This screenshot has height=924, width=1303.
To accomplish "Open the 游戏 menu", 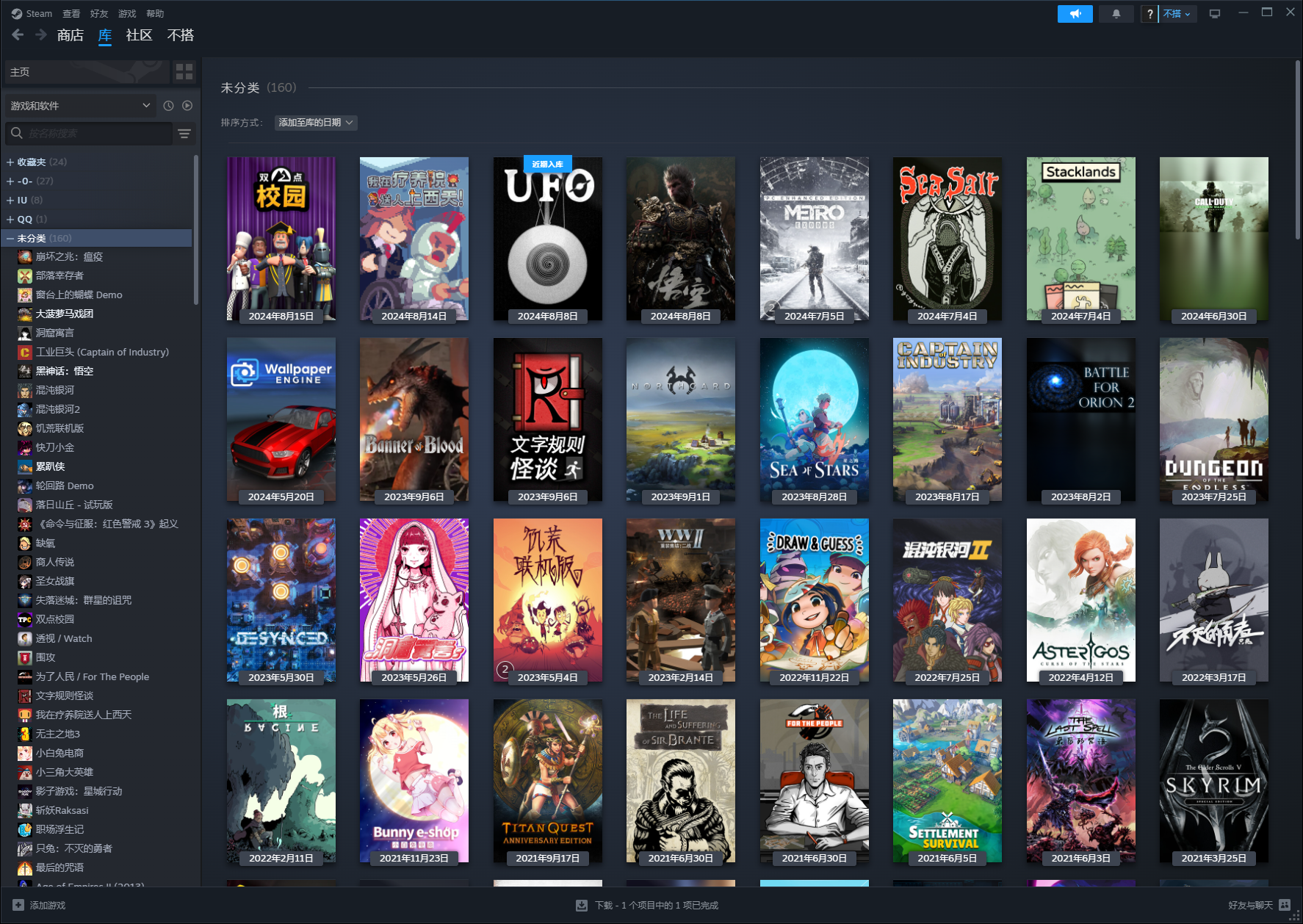I will point(127,13).
